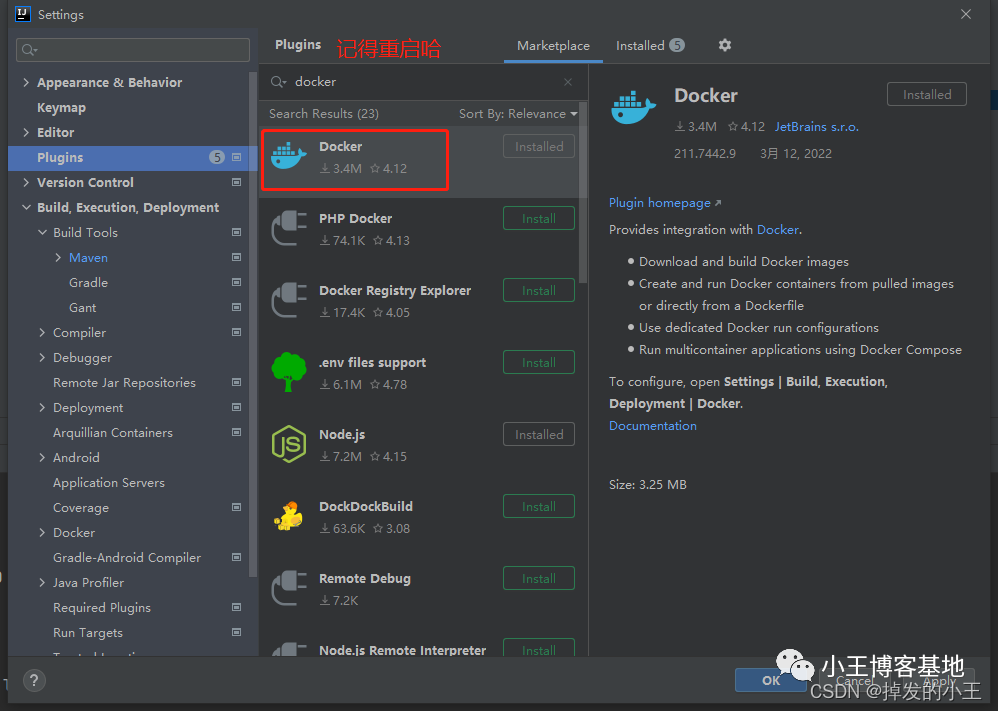Click the Docker whale icon in search results

click(x=288, y=156)
